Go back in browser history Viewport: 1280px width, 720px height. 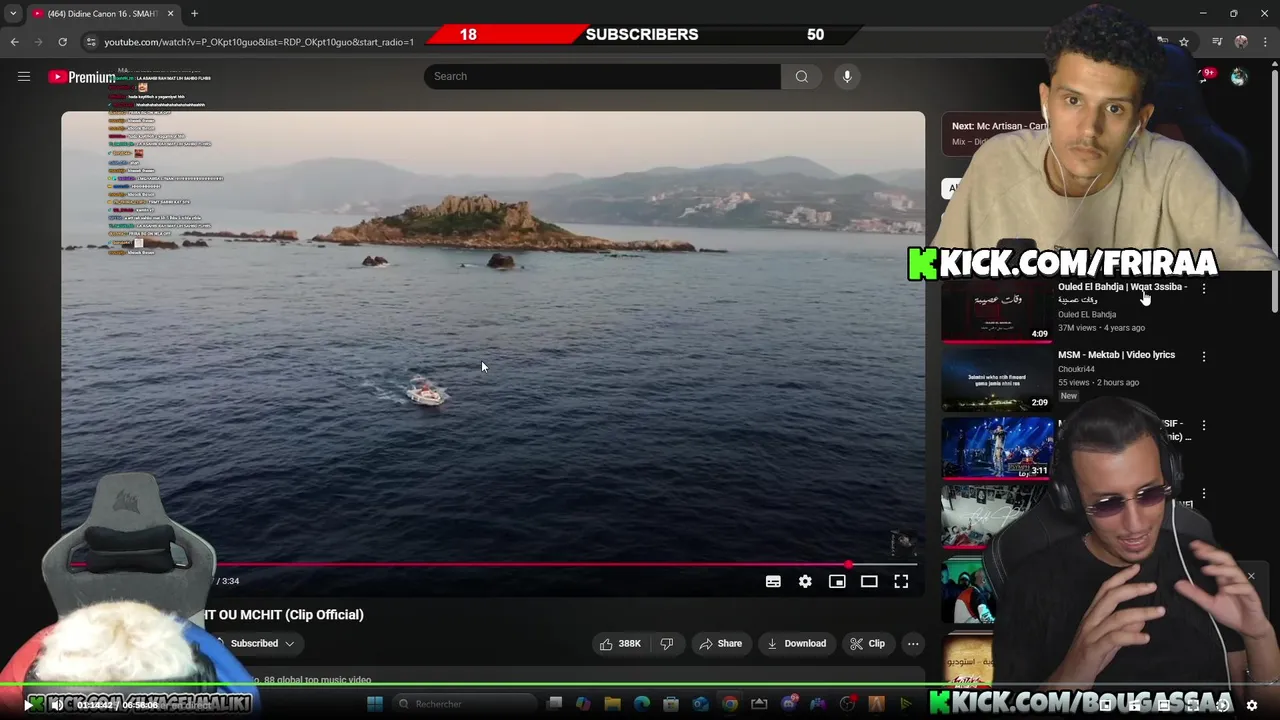[x=14, y=42]
